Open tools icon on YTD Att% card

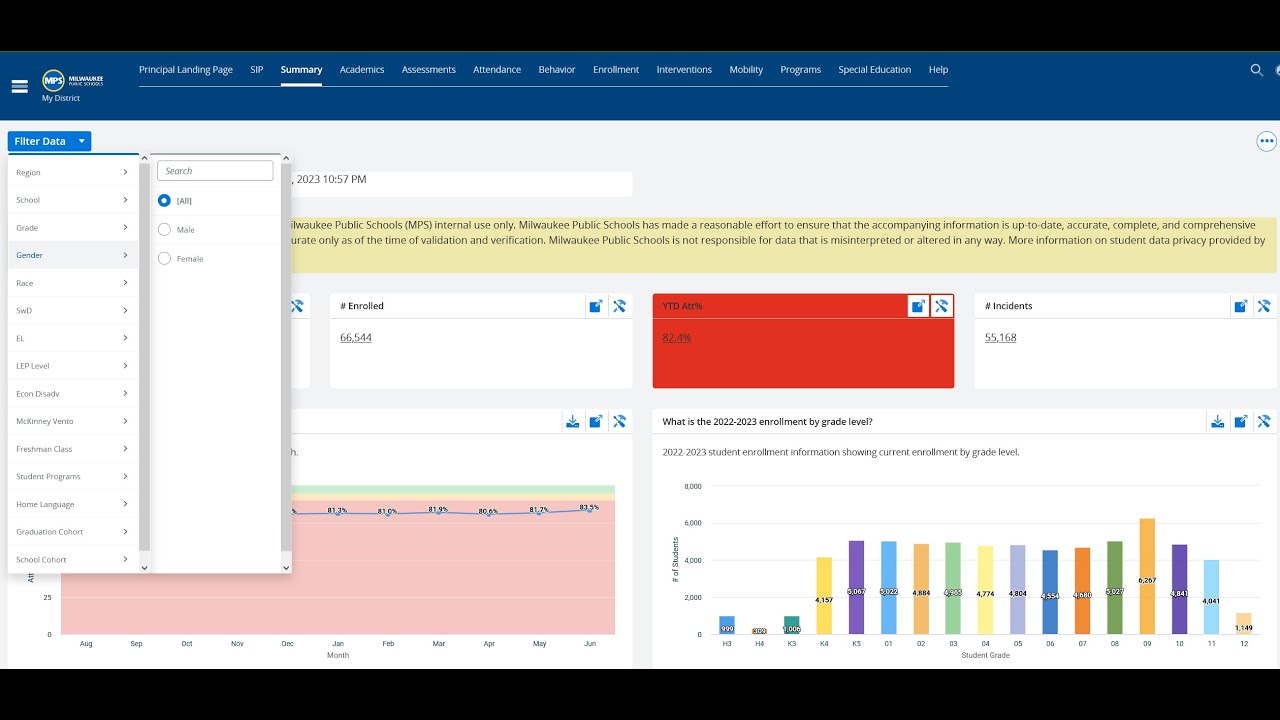pyautogui.click(x=941, y=306)
